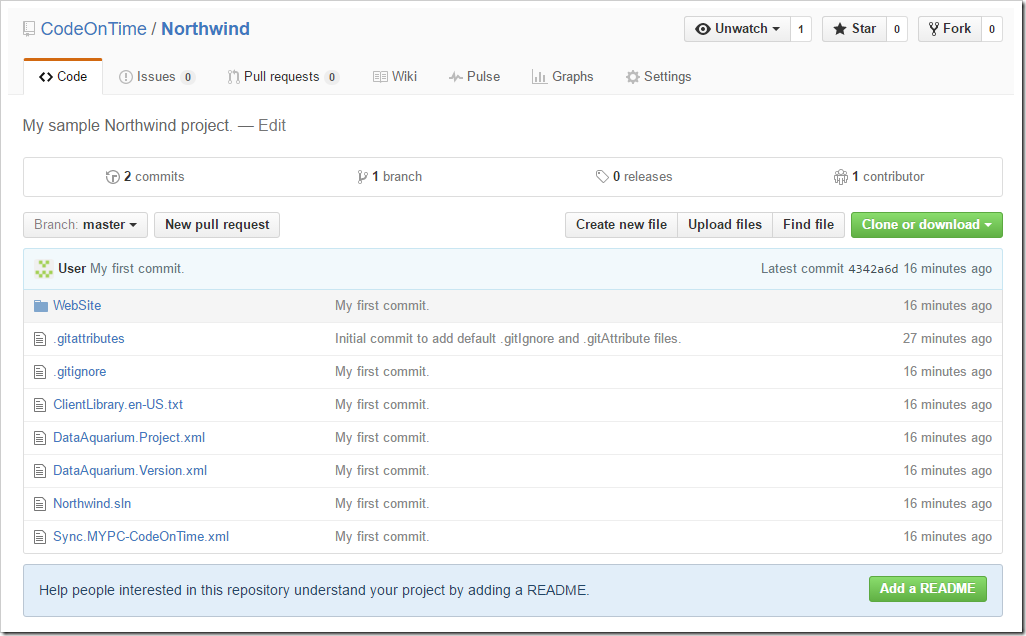Screen dimensions: 1026x636
Task: Open the Issues tab
Action: (x=156, y=77)
